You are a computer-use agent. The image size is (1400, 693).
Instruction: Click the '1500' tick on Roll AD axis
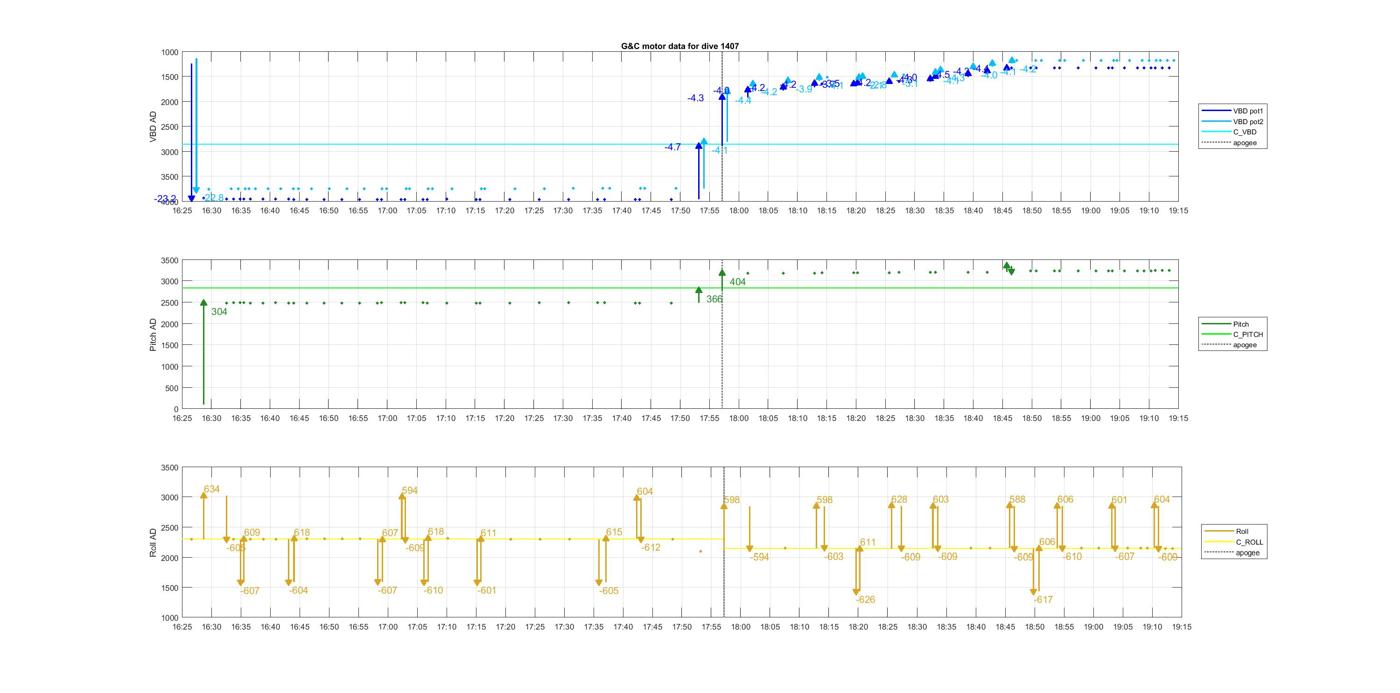click(169, 588)
